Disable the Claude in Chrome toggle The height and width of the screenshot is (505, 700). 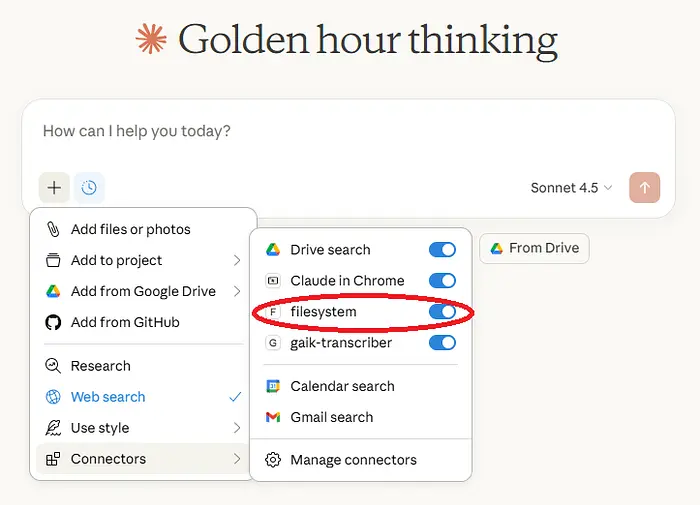coord(442,281)
